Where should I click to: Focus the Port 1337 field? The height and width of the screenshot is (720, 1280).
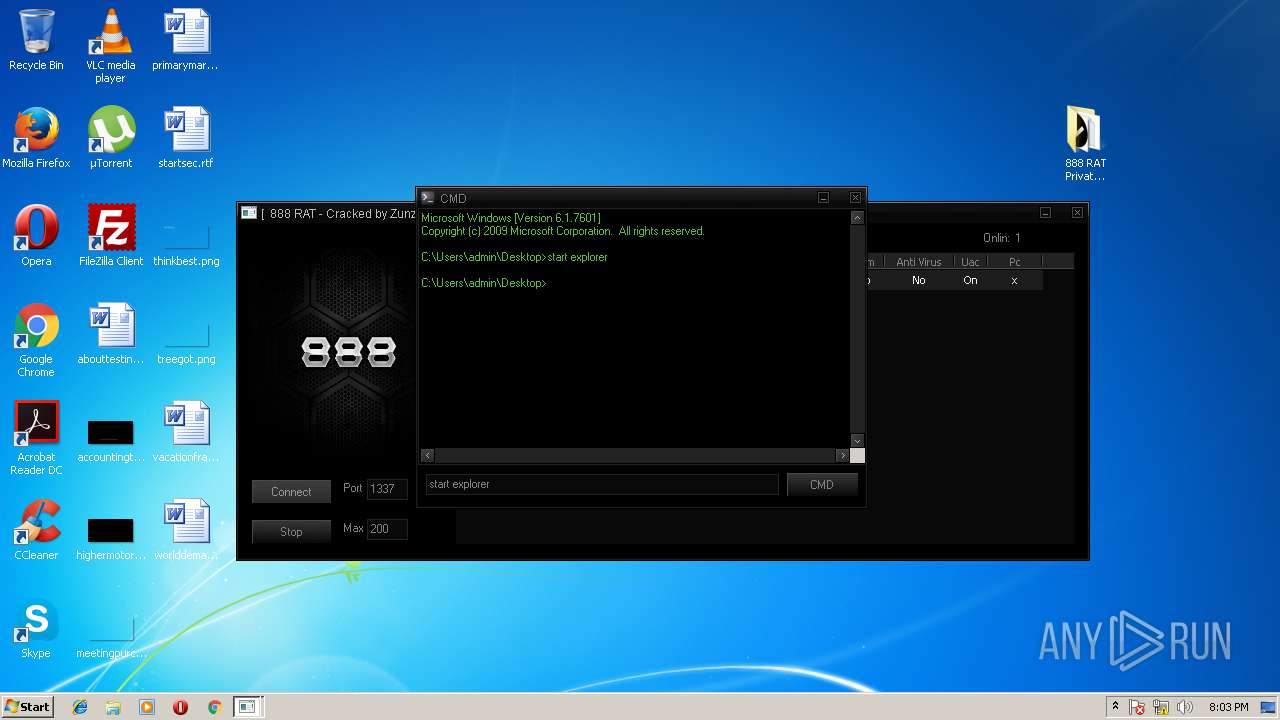(x=387, y=489)
